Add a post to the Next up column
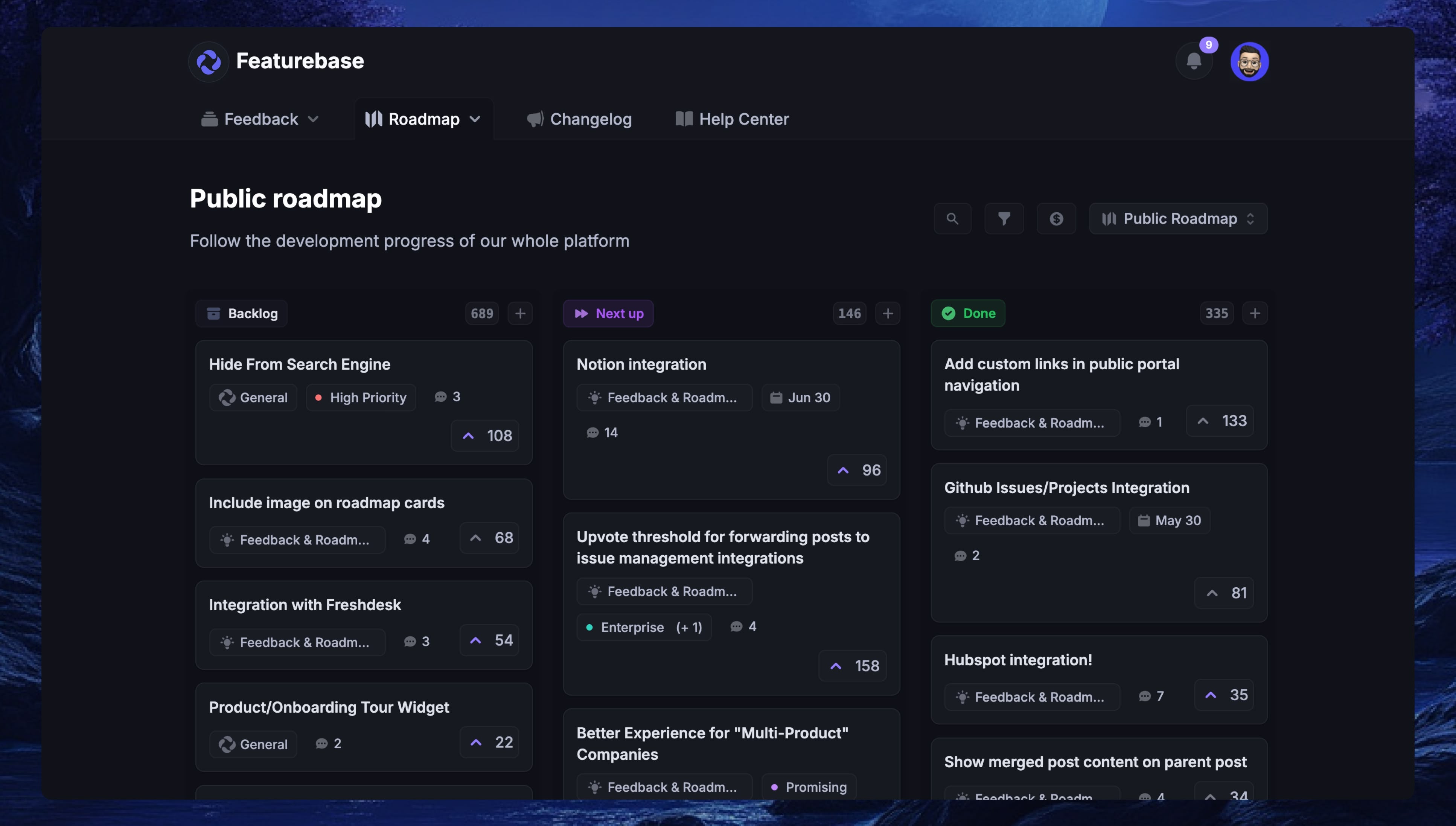The height and width of the screenshot is (826, 1456). 887,313
